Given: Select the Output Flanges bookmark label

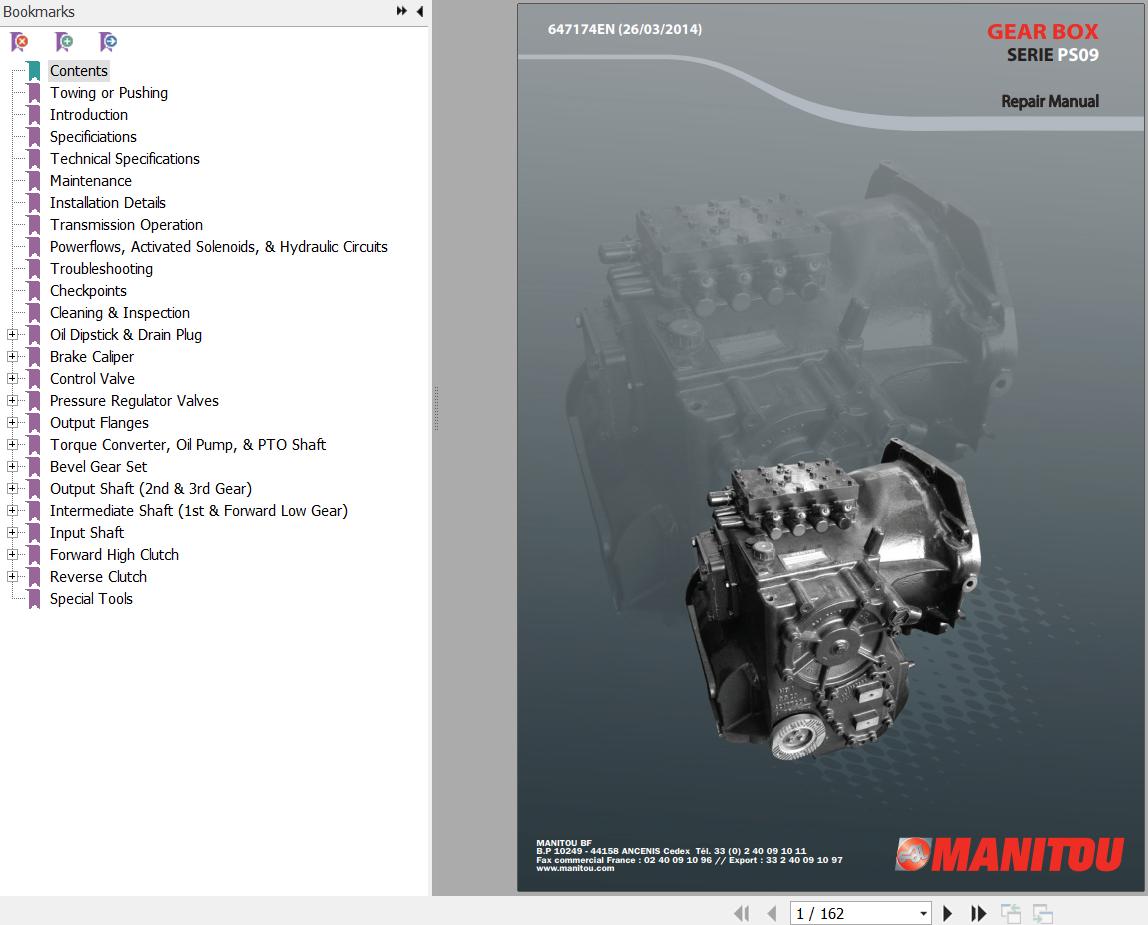Looking at the screenshot, I should tap(99, 423).
